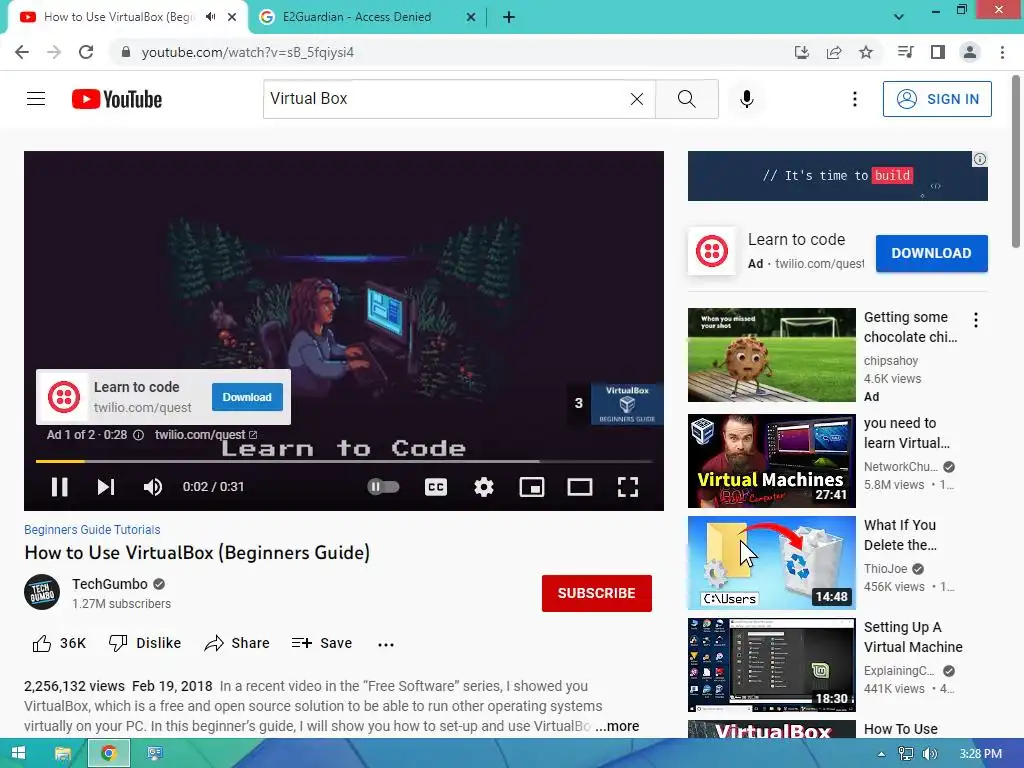
Task: Enter full screen mode icon
Action: [628, 487]
